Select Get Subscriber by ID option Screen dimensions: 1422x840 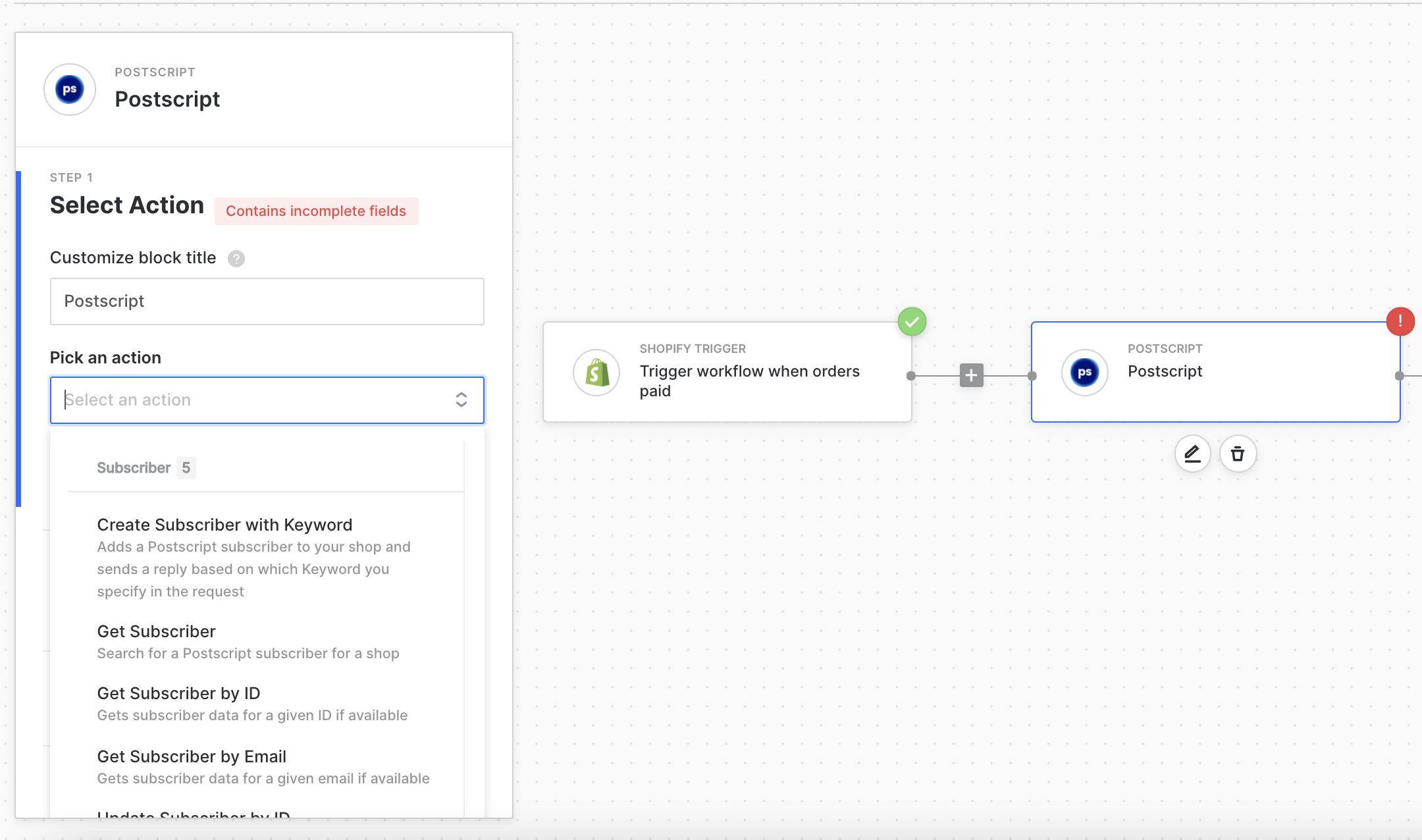pyautogui.click(x=178, y=693)
